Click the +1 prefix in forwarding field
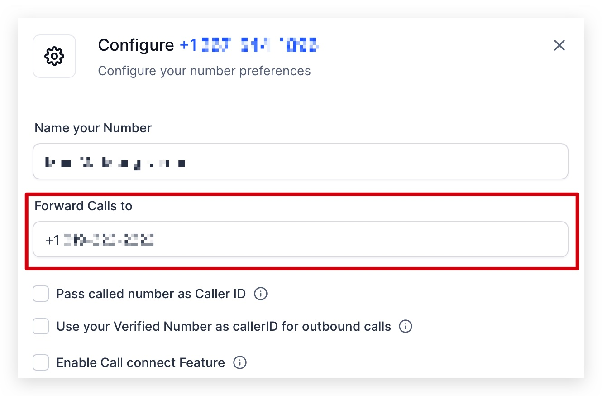602x396 pixels. pyautogui.click(x=53, y=240)
